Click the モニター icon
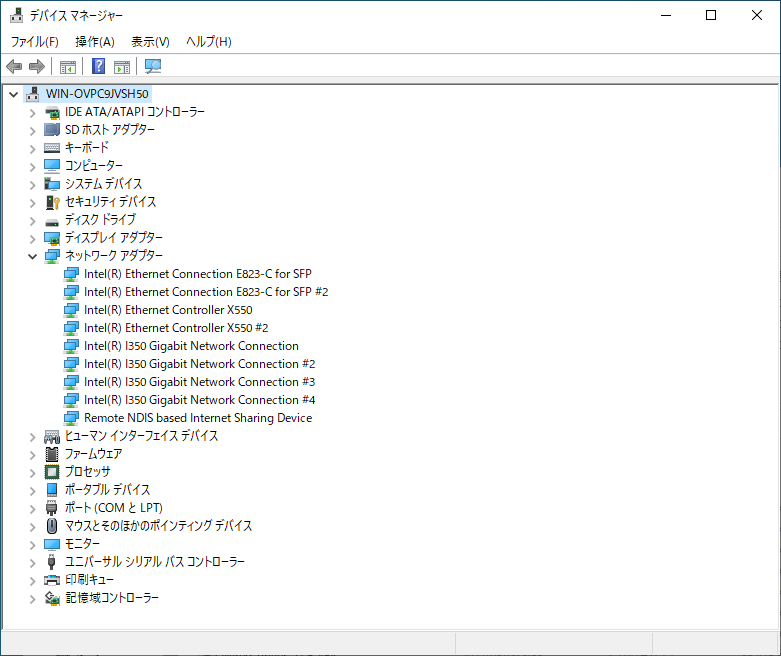This screenshot has height=656, width=781. [52, 544]
